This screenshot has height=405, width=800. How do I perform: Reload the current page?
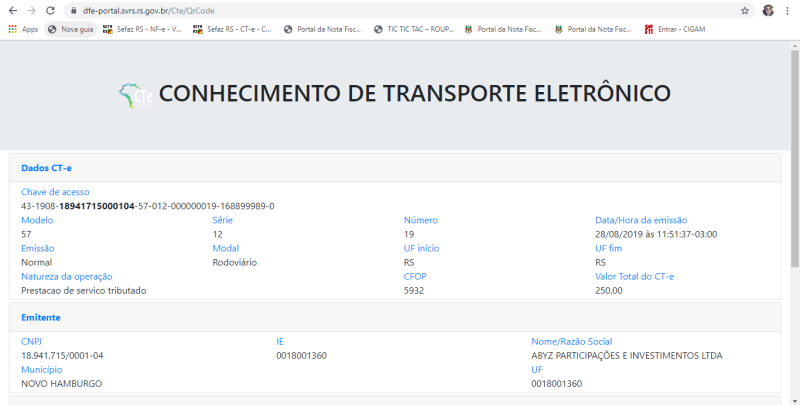tap(50, 11)
